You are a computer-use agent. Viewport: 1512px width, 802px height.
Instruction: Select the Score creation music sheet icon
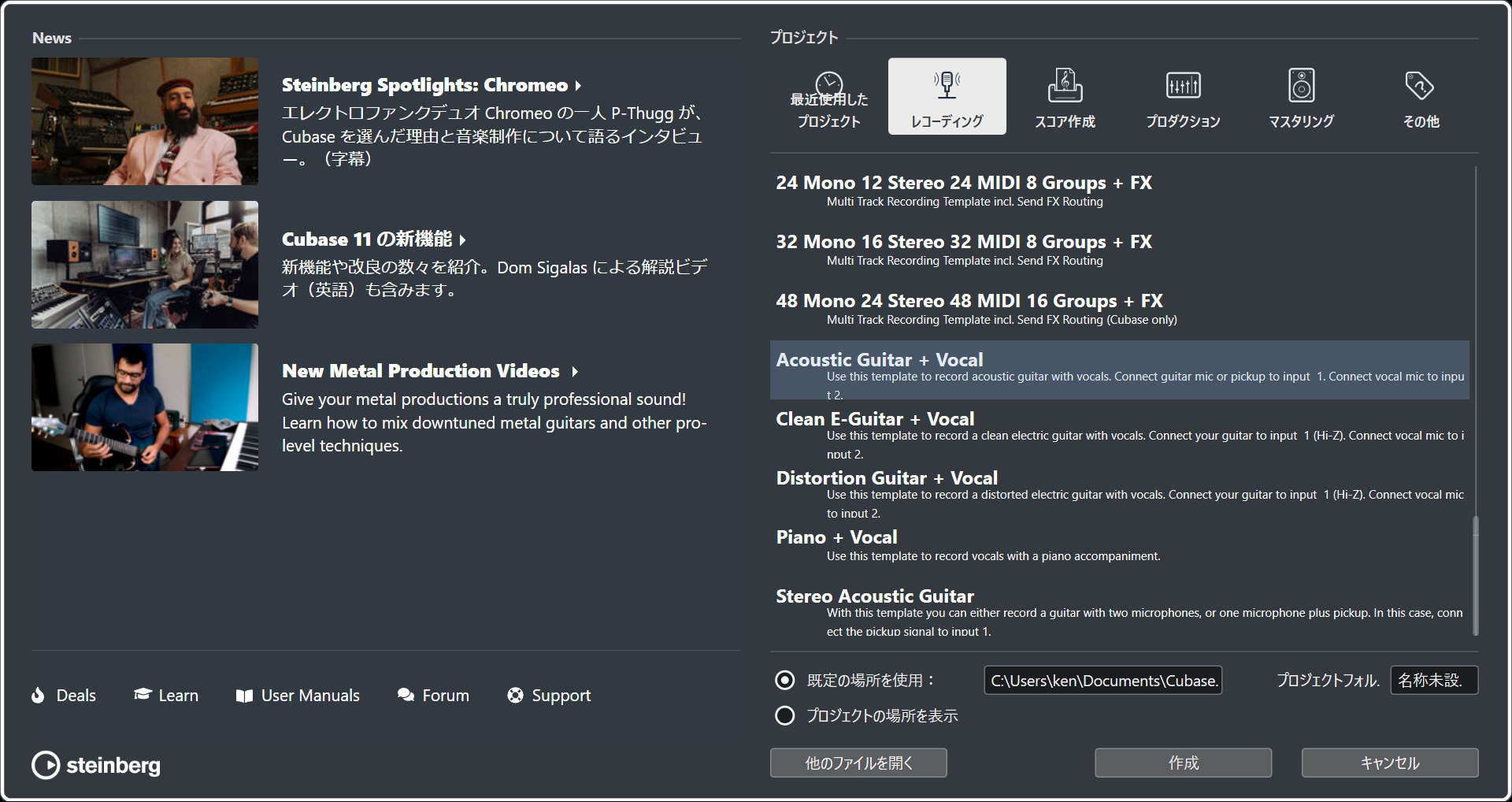(1065, 84)
